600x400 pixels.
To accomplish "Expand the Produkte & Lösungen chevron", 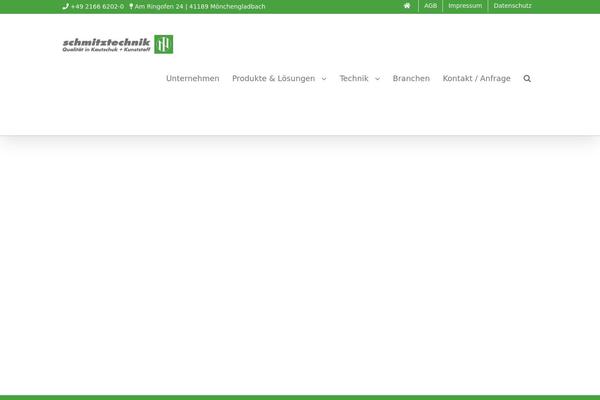I will 324,79.
